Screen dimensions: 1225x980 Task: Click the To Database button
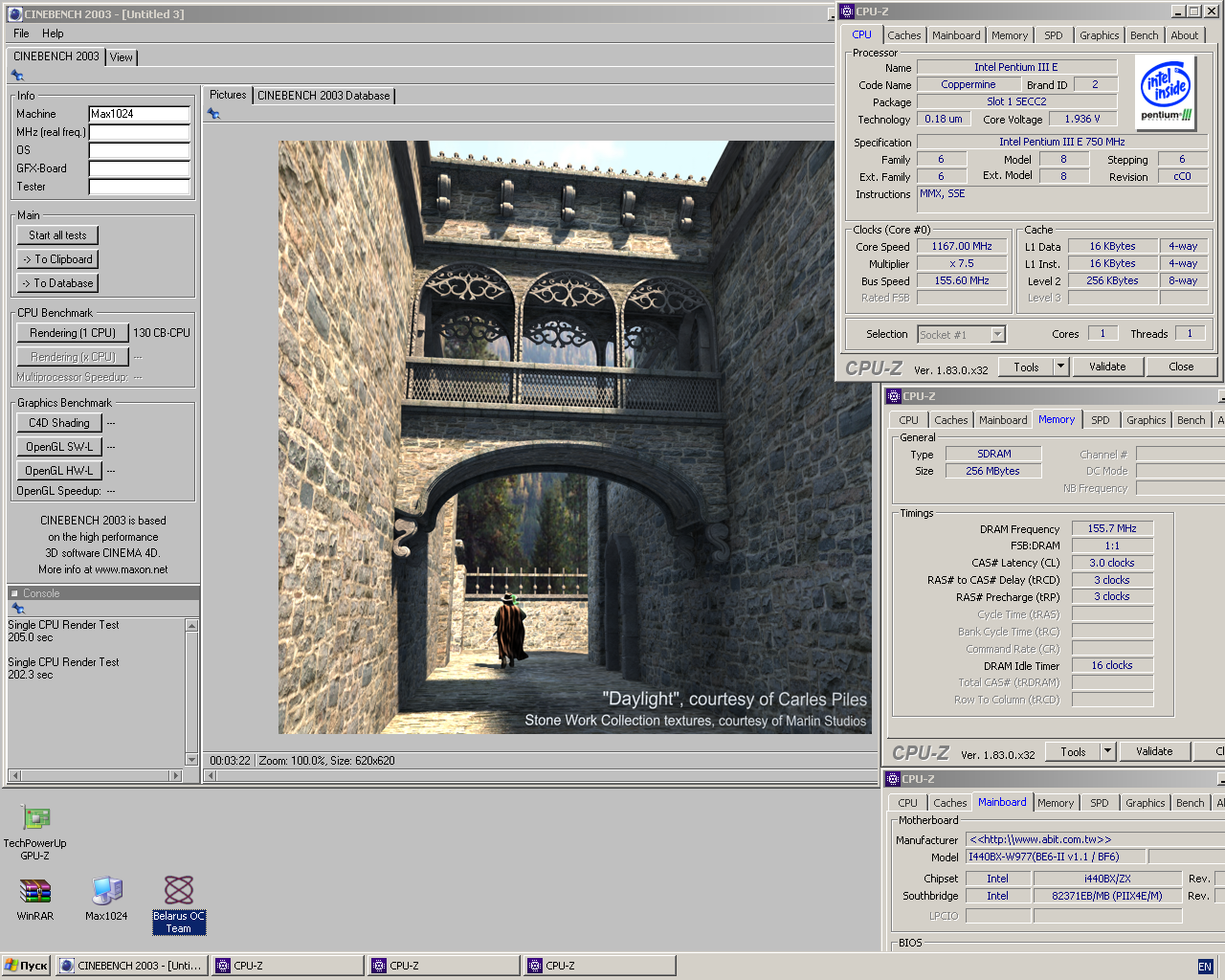point(57,283)
